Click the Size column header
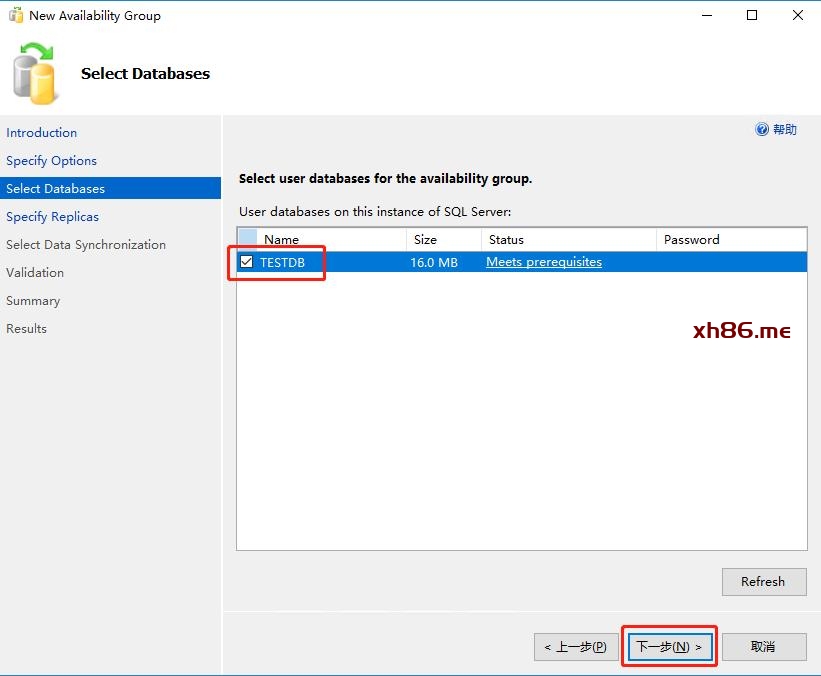 click(x=443, y=239)
